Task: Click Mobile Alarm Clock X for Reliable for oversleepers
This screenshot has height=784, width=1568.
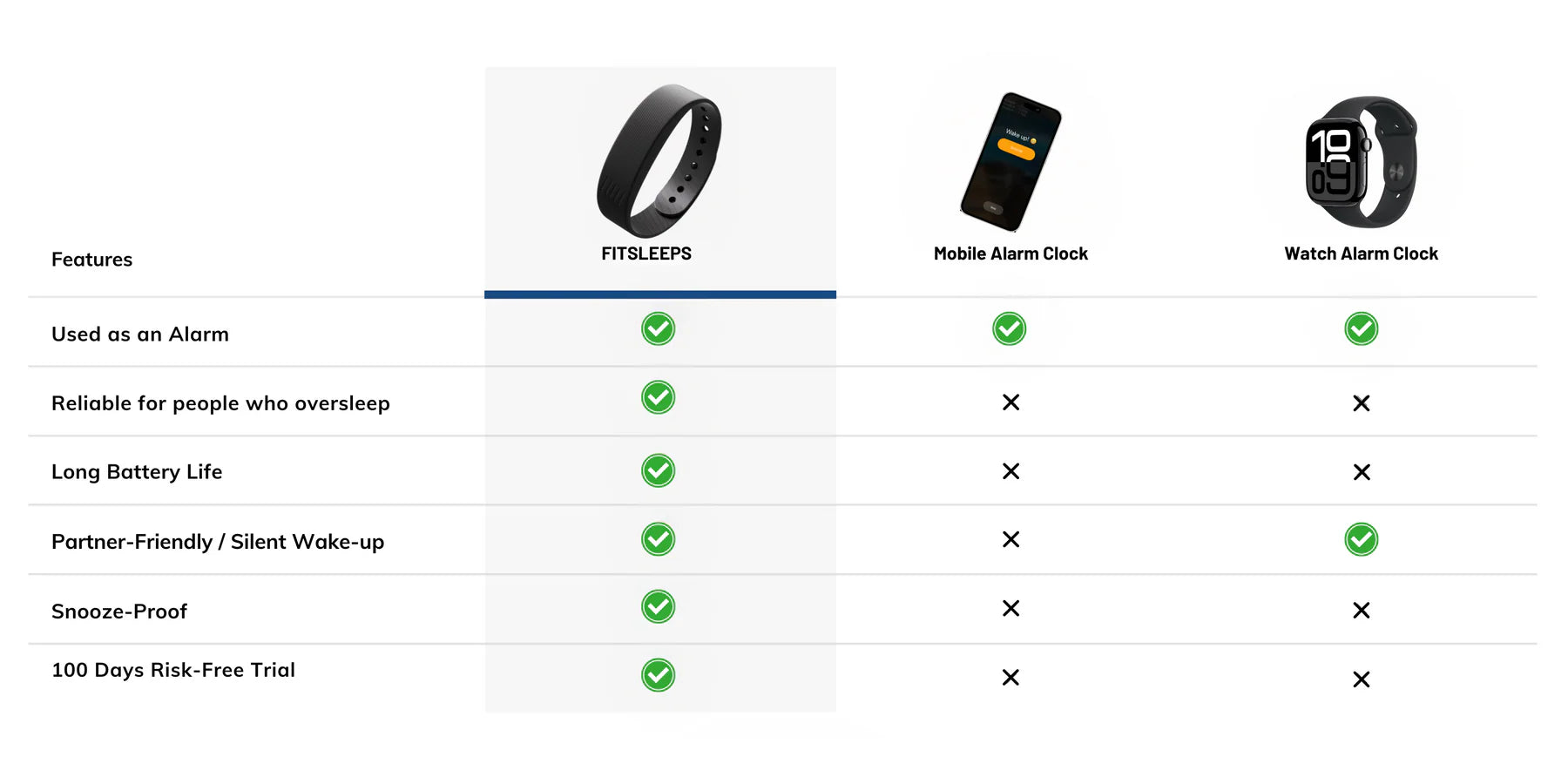Action: [1010, 402]
